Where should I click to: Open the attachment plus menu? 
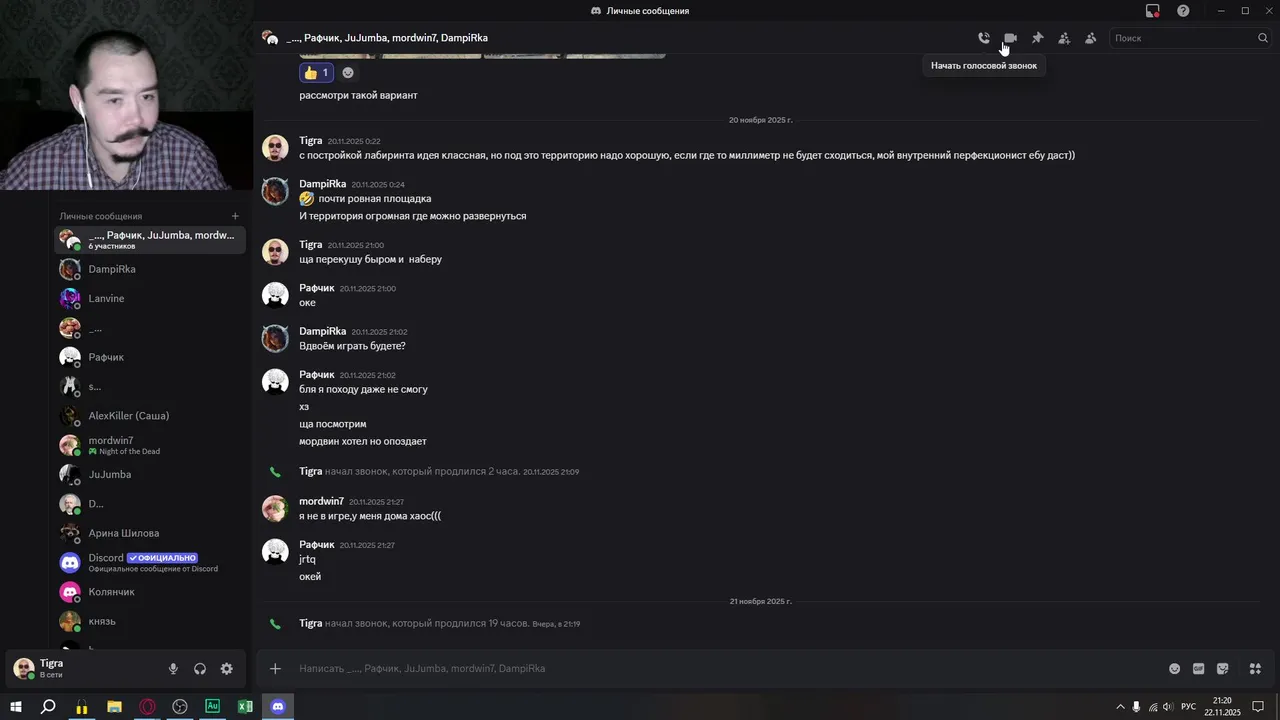[275, 669]
